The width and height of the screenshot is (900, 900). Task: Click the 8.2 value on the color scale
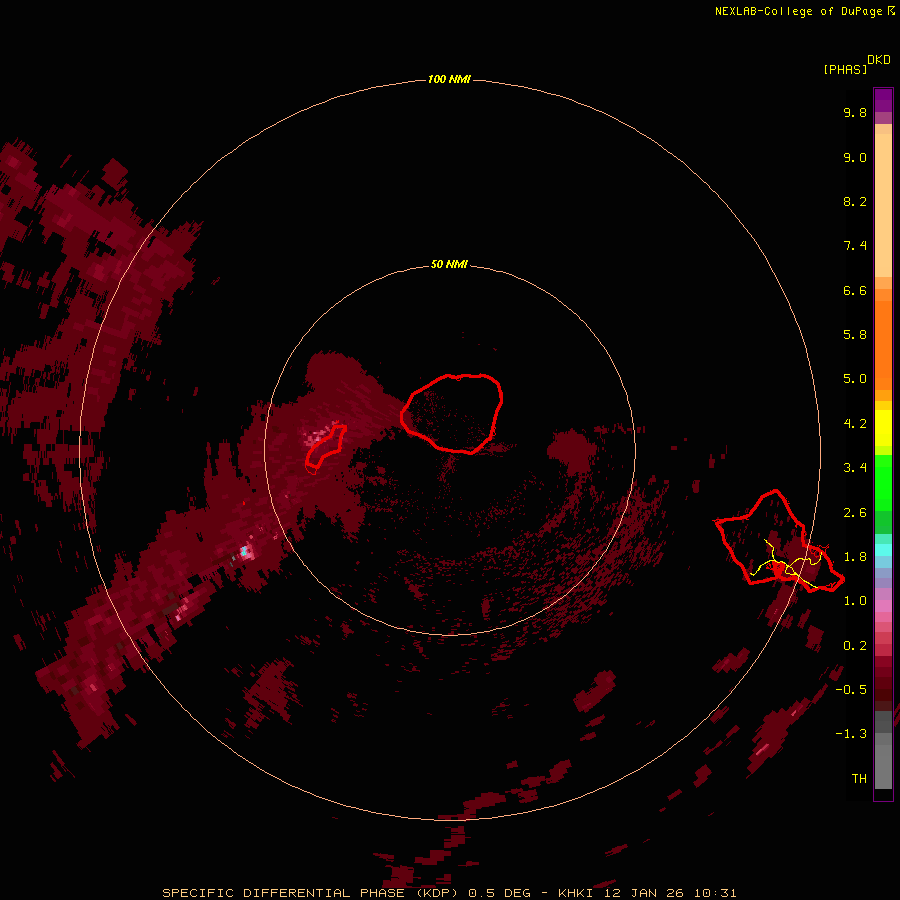pos(855,201)
